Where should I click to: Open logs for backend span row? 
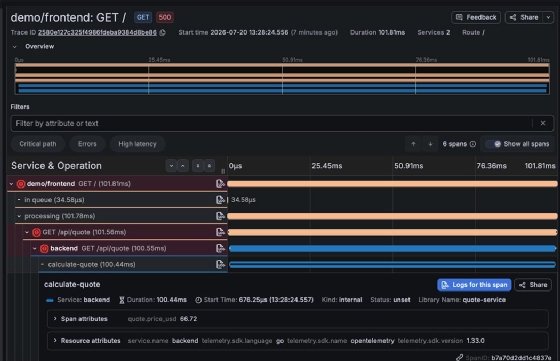(220, 248)
